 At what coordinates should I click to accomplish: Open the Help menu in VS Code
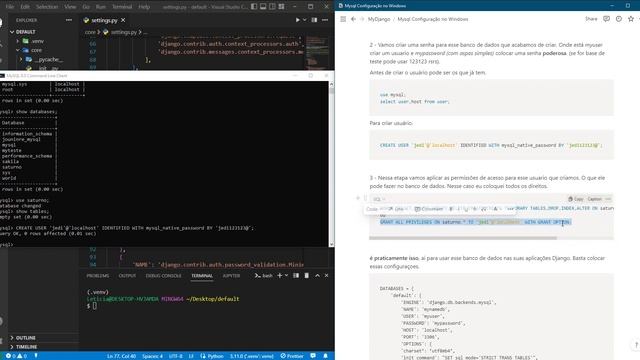click(x=144, y=7)
